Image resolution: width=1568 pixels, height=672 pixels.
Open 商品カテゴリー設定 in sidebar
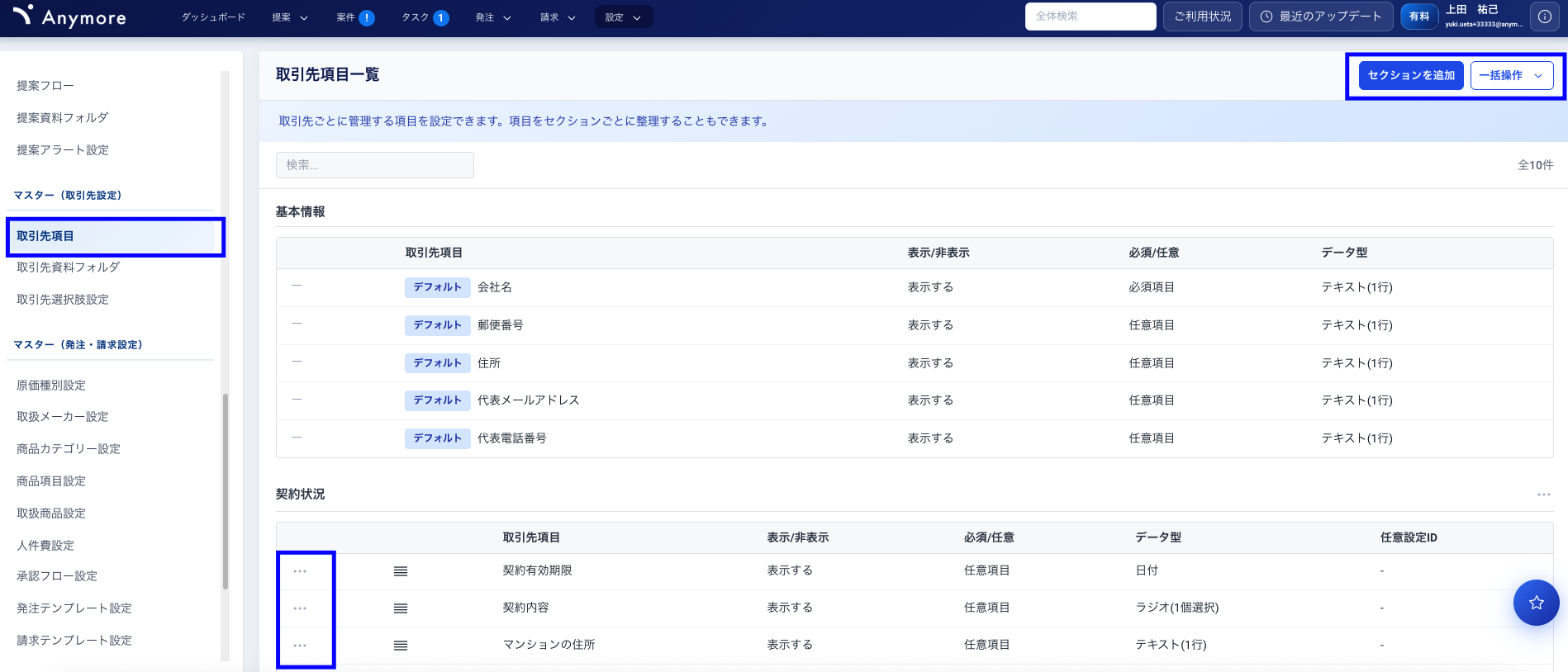[x=69, y=449]
